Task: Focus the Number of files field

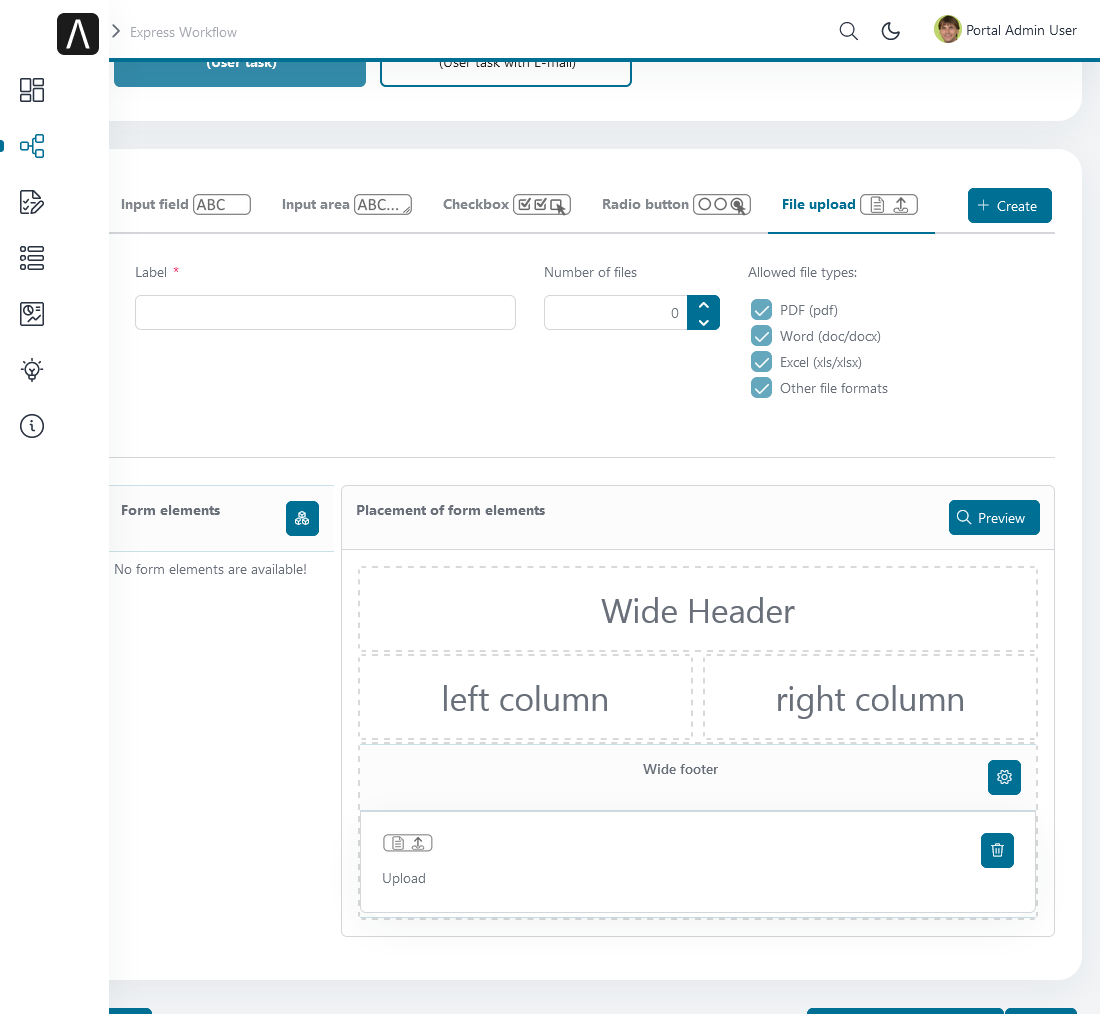Action: click(616, 312)
